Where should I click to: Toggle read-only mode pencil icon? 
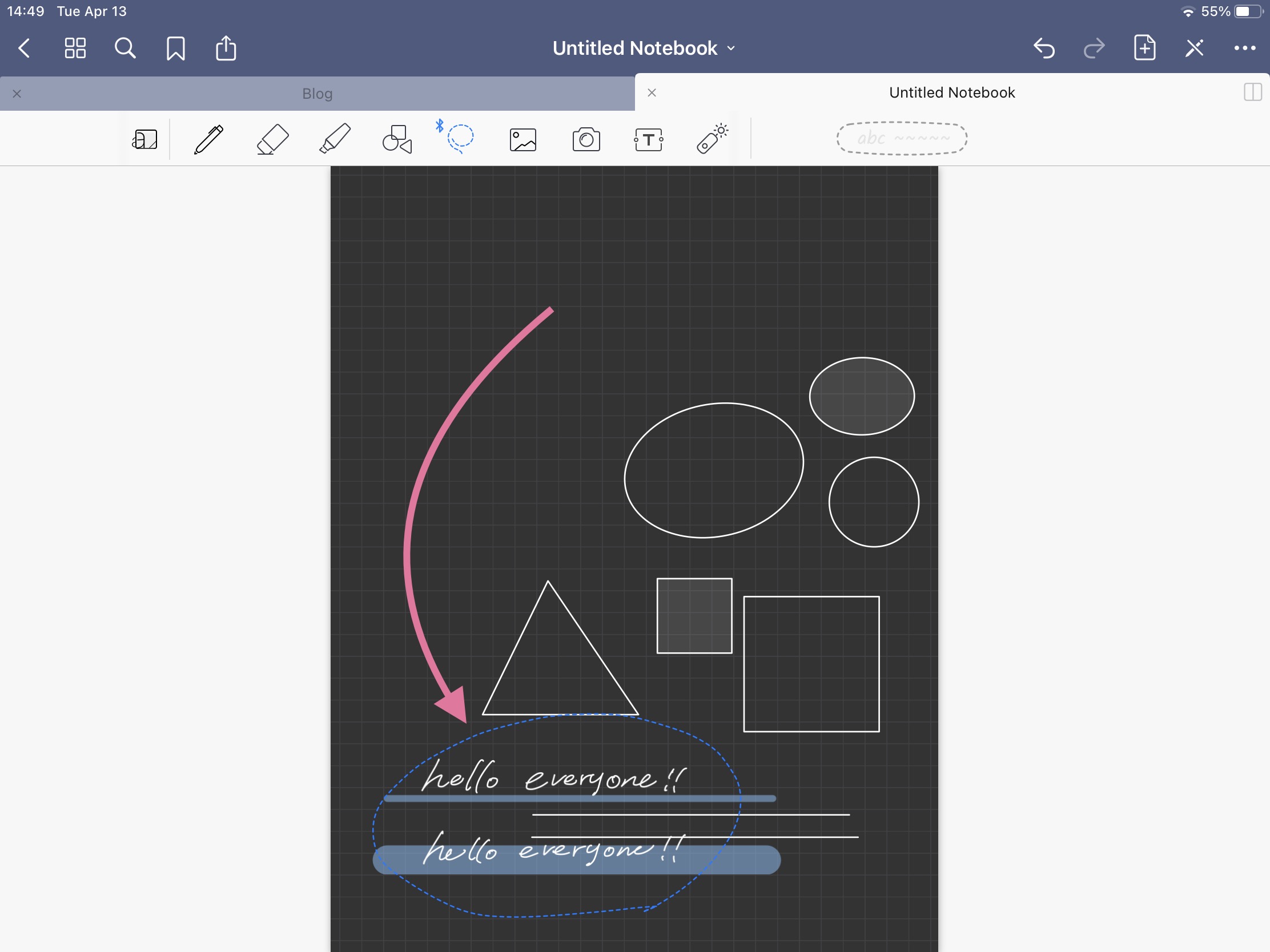tap(1194, 48)
